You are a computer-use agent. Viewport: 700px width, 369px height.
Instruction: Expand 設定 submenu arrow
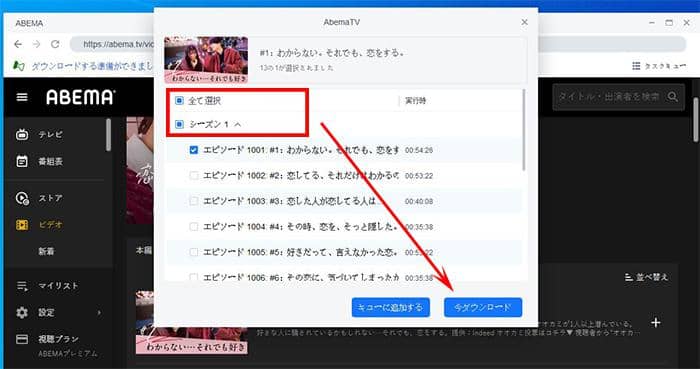pyautogui.click(x=99, y=313)
